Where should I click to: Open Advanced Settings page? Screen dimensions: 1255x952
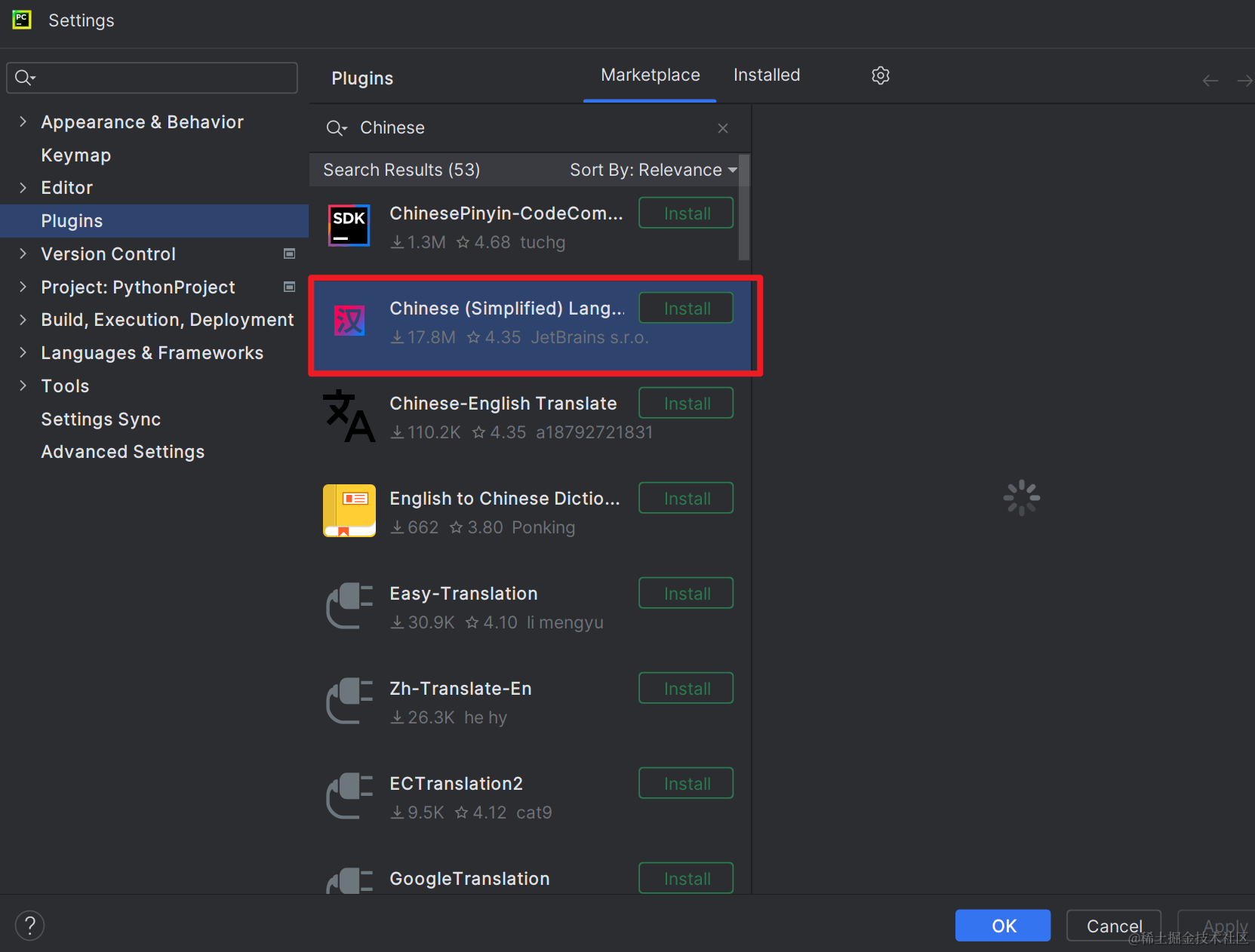pyautogui.click(x=123, y=452)
